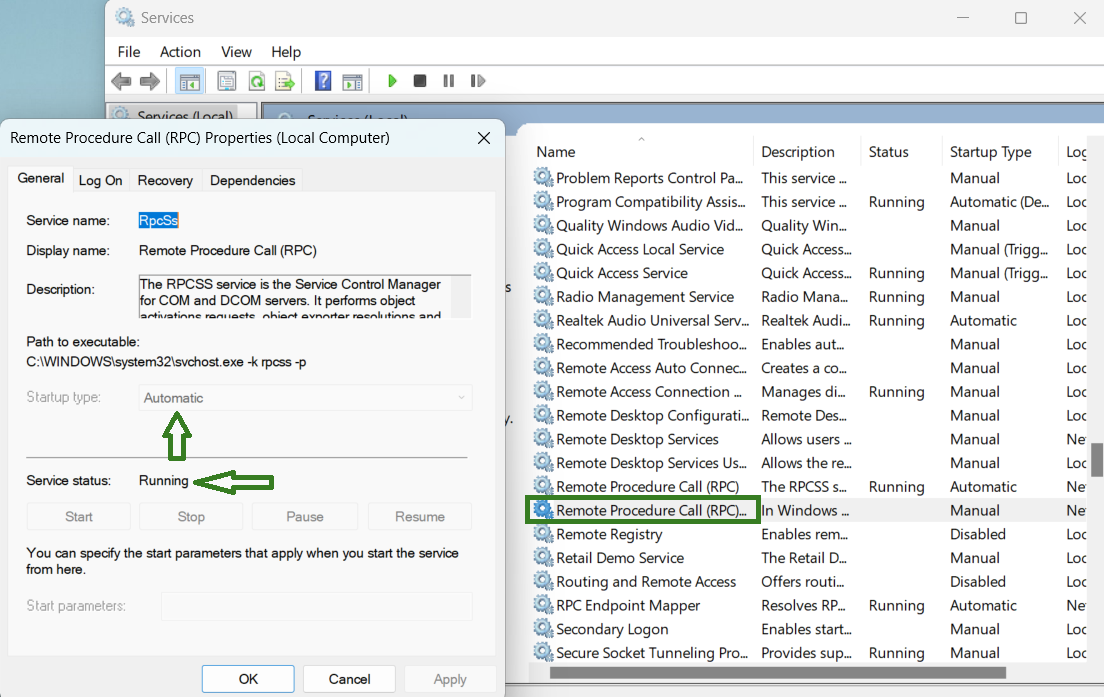The image size is (1104, 697).
Task: Click the Export List toolbar icon
Action: click(x=285, y=81)
